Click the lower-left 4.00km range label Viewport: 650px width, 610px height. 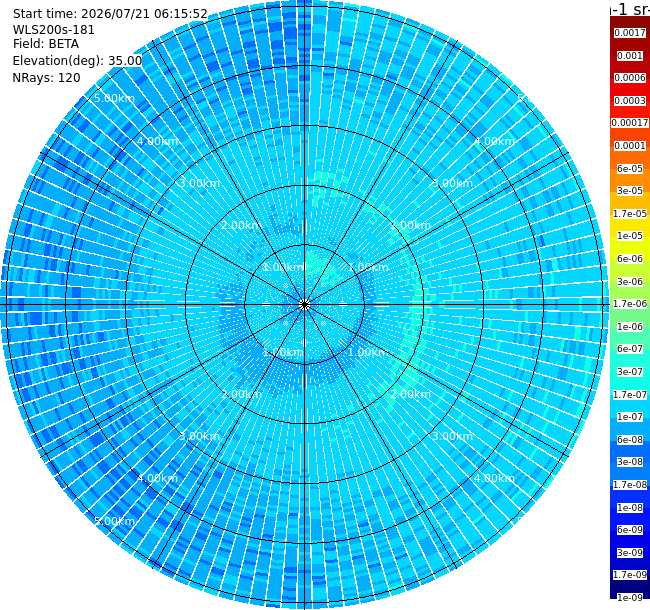[x=157, y=478]
